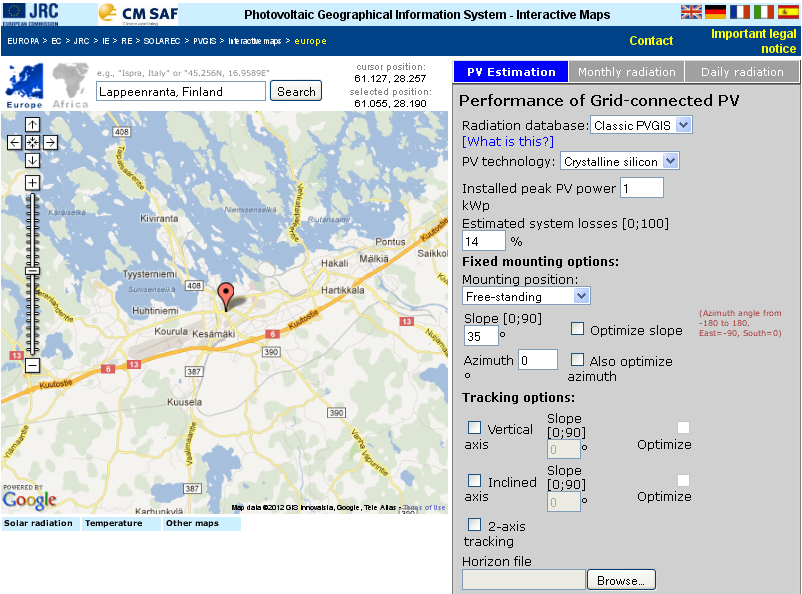Screen dimensions: 802x594
Task: Click Interactive maps in the breadcrumb
Action: click(x=255, y=41)
